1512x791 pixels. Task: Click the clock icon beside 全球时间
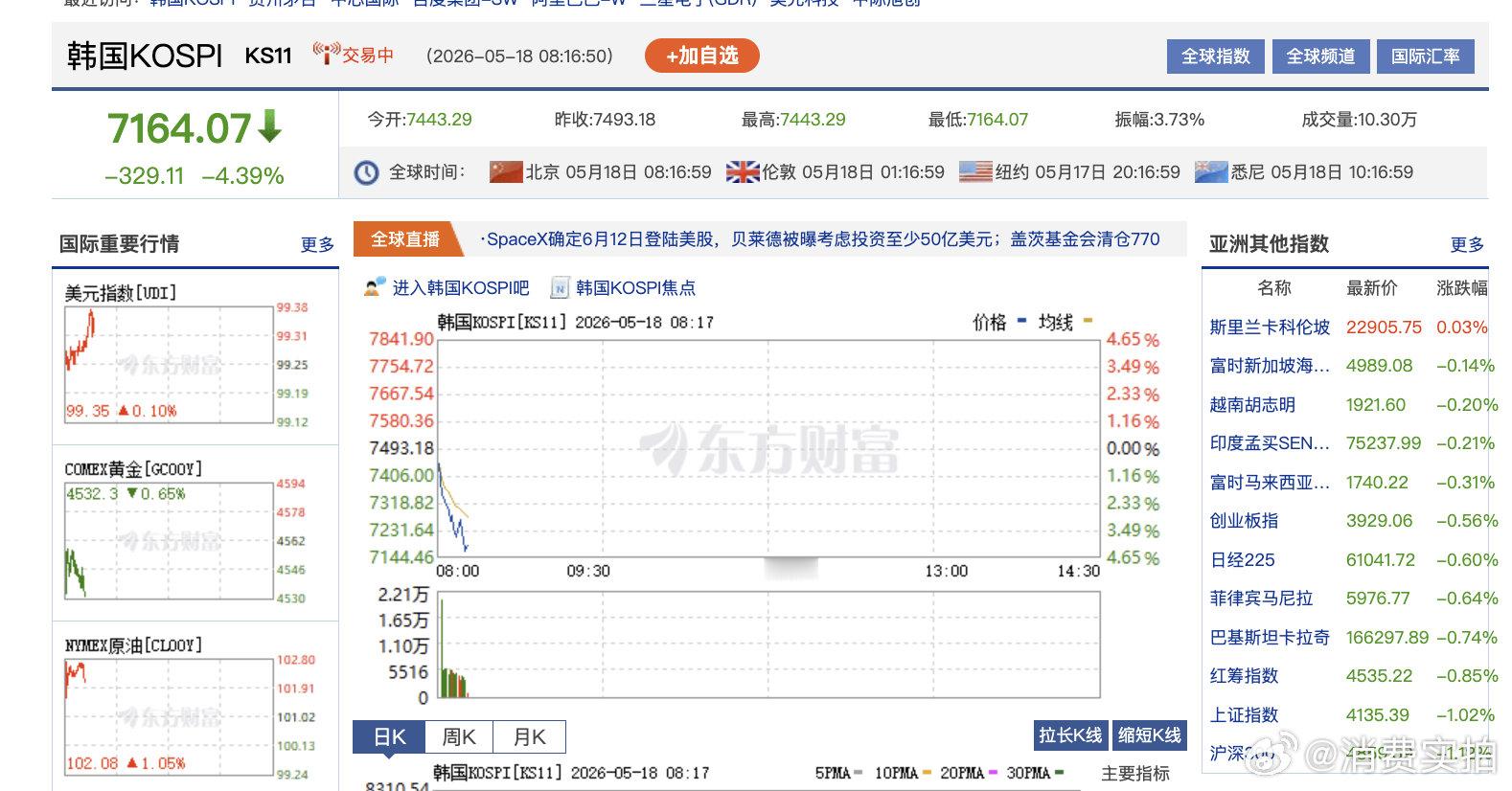[366, 172]
